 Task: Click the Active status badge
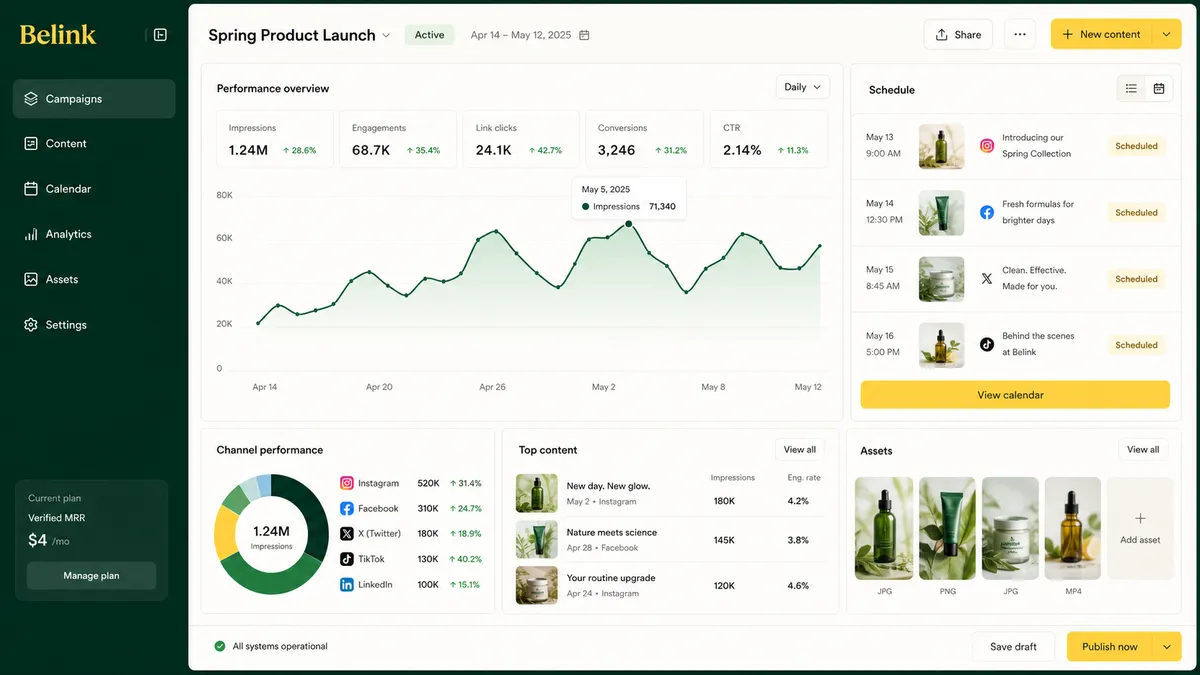click(x=429, y=35)
